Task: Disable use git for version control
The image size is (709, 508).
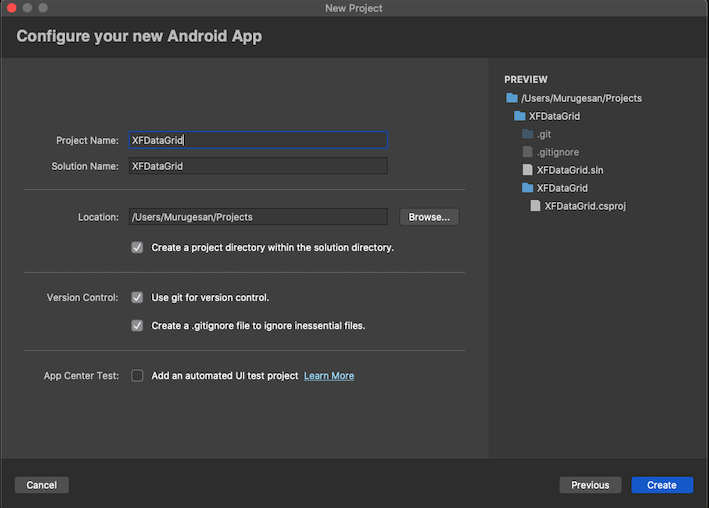Action: coord(137,297)
